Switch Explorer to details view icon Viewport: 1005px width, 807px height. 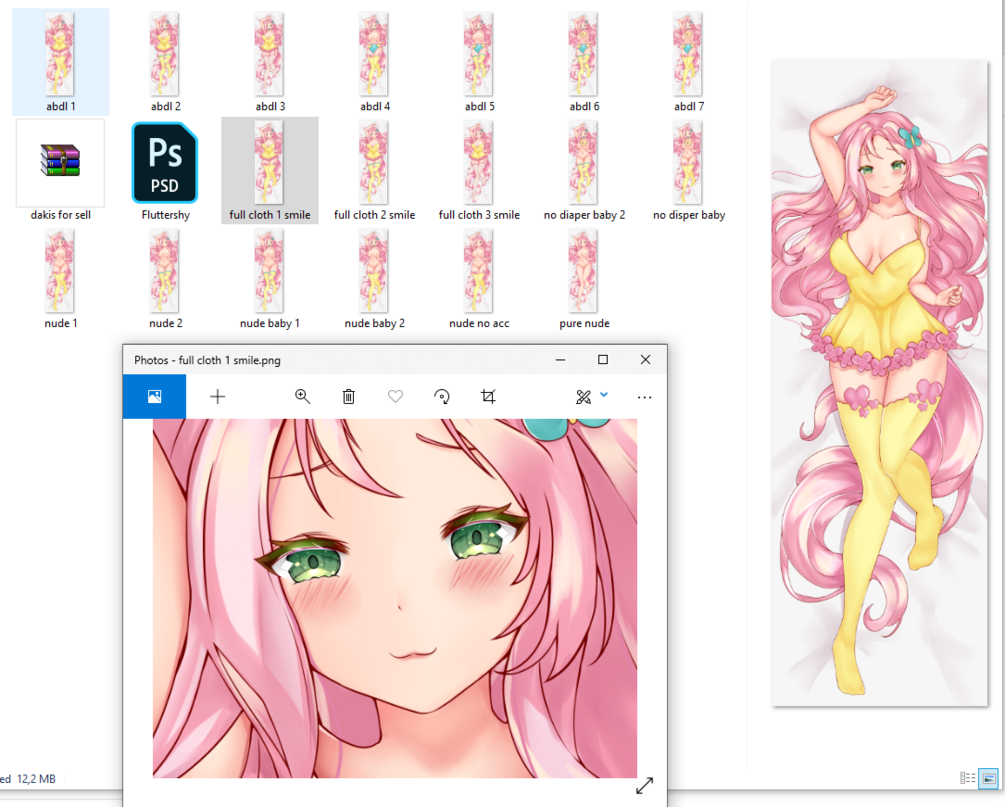[967, 778]
